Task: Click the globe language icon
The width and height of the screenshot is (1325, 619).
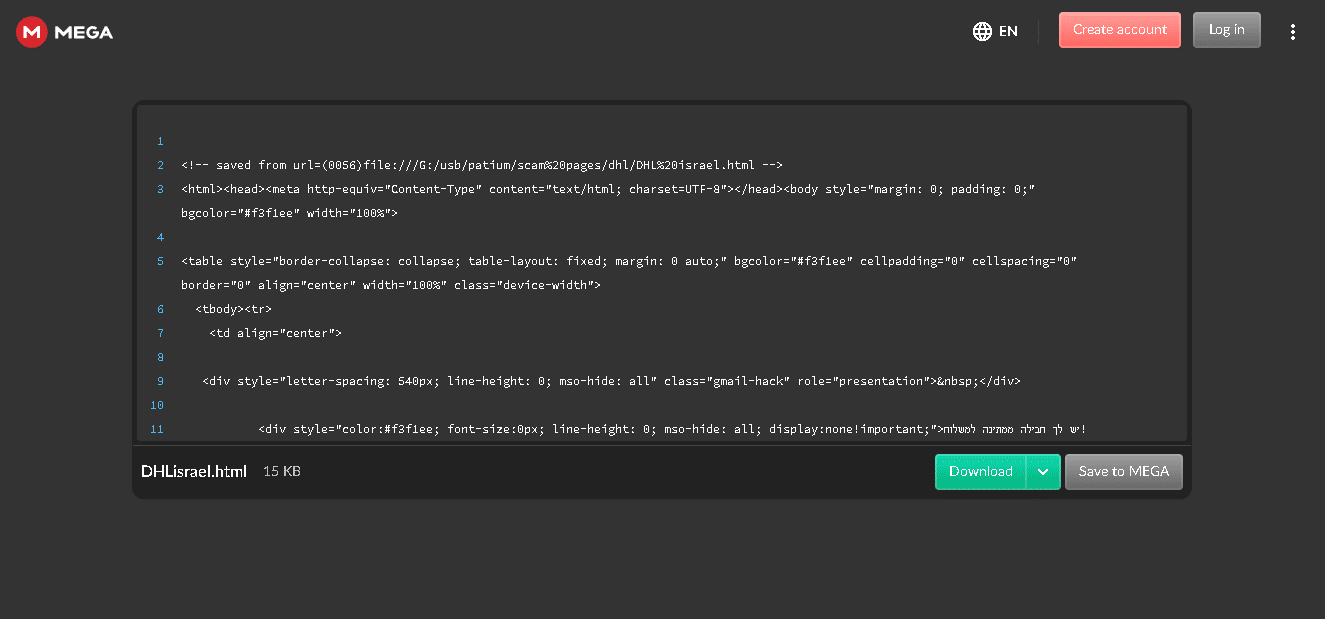Action: [982, 31]
